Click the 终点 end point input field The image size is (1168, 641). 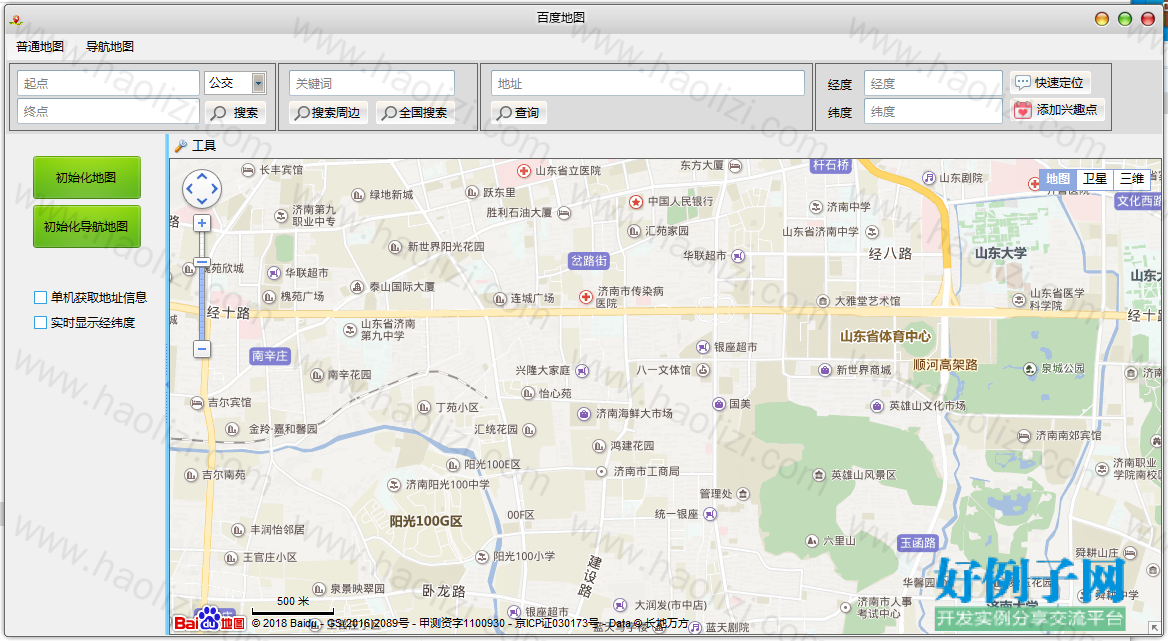pos(108,111)
